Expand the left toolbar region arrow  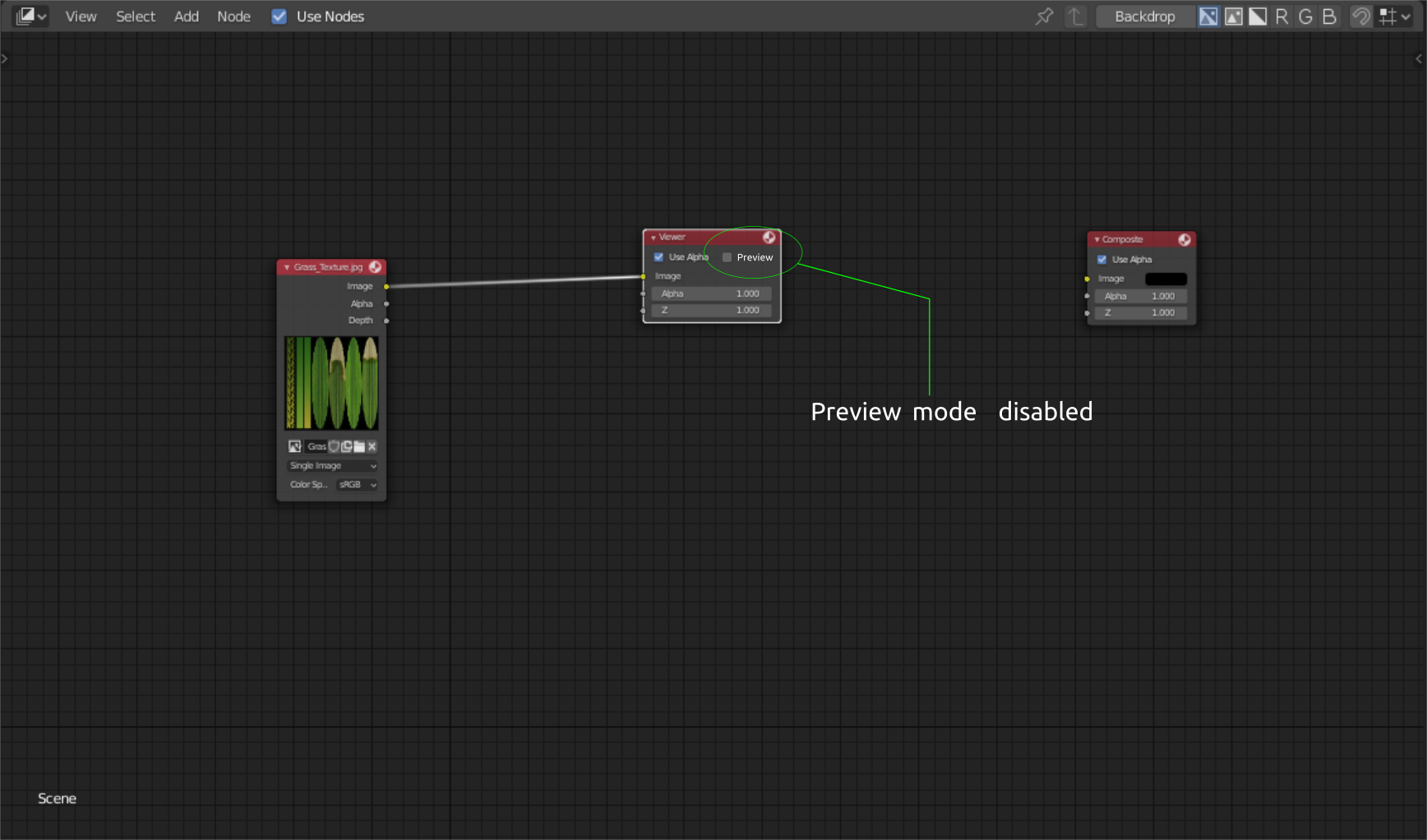(x=4, y=58)
